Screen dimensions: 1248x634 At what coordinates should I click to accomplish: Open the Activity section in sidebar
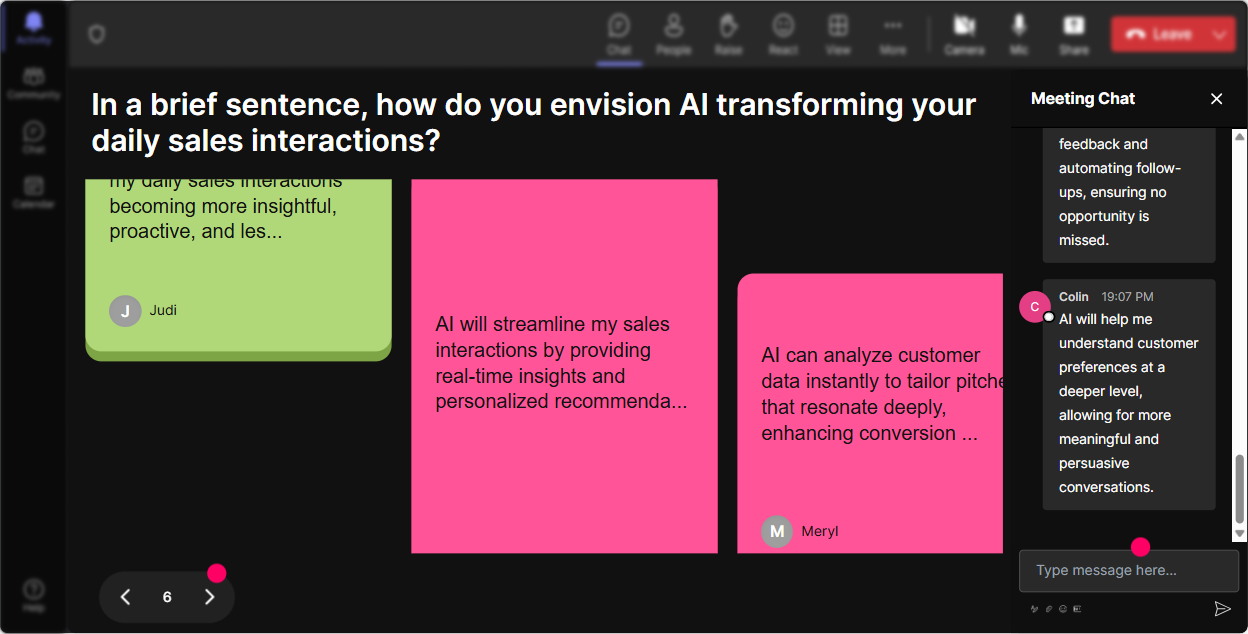(x=33, y=29)
